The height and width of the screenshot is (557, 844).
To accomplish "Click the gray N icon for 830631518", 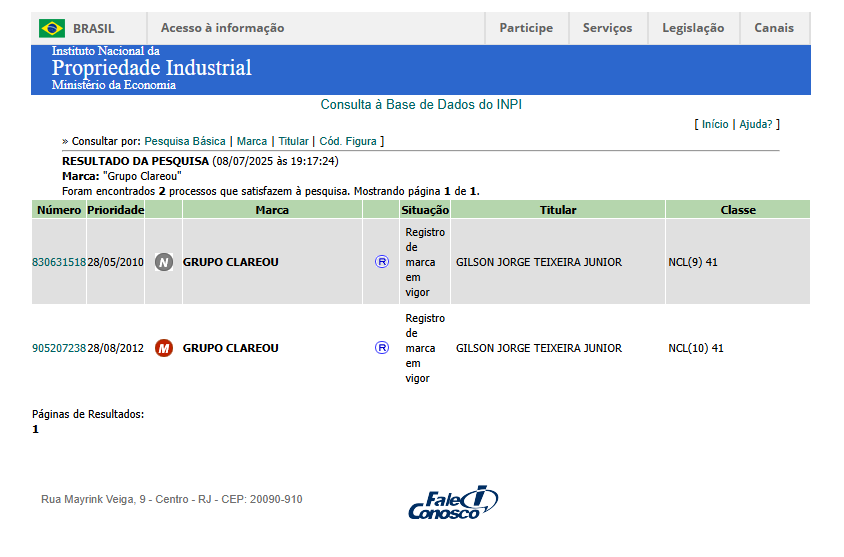I will [x=164, y=262].
